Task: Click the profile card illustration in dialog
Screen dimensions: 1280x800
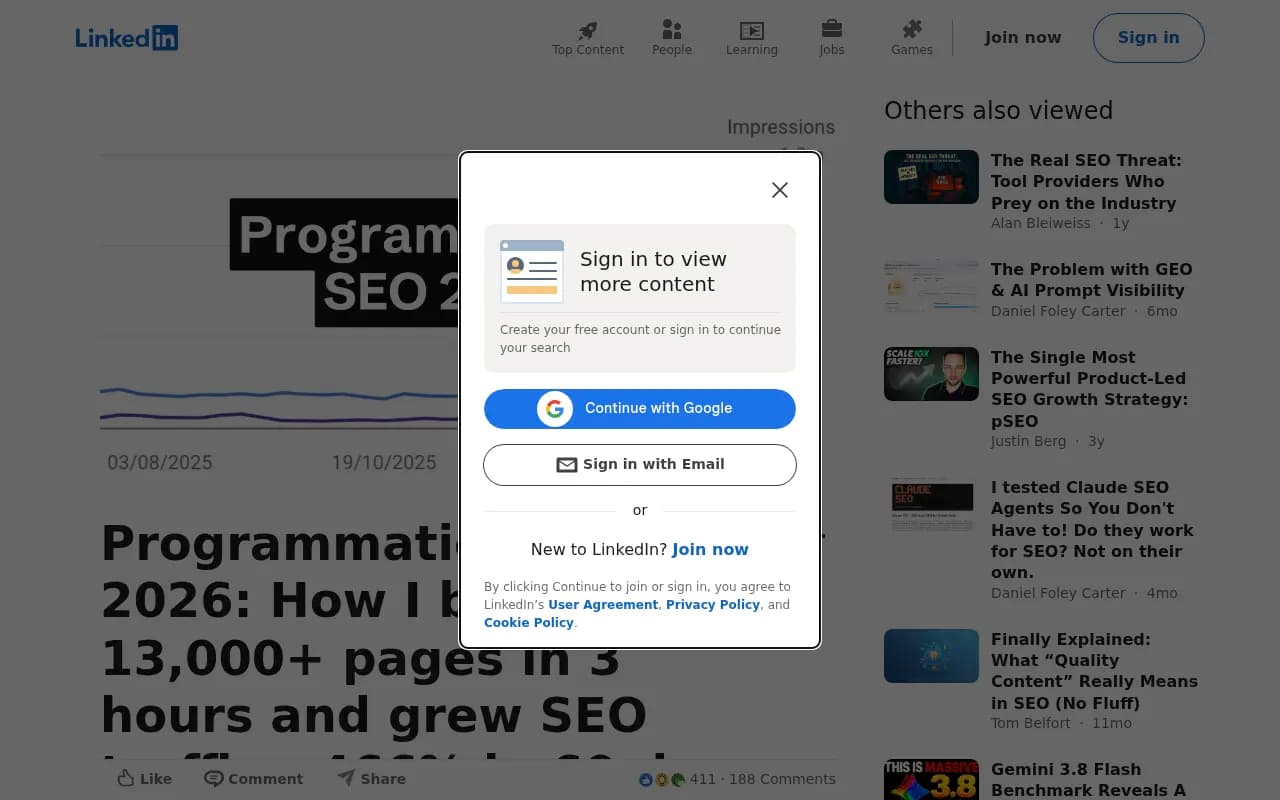Action: tap(532, 271)
